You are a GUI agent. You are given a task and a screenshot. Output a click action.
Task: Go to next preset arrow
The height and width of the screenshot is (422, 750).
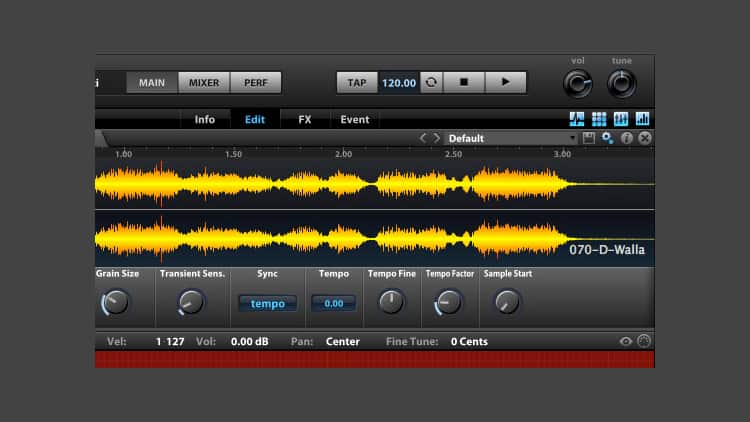tap(437, 138)
